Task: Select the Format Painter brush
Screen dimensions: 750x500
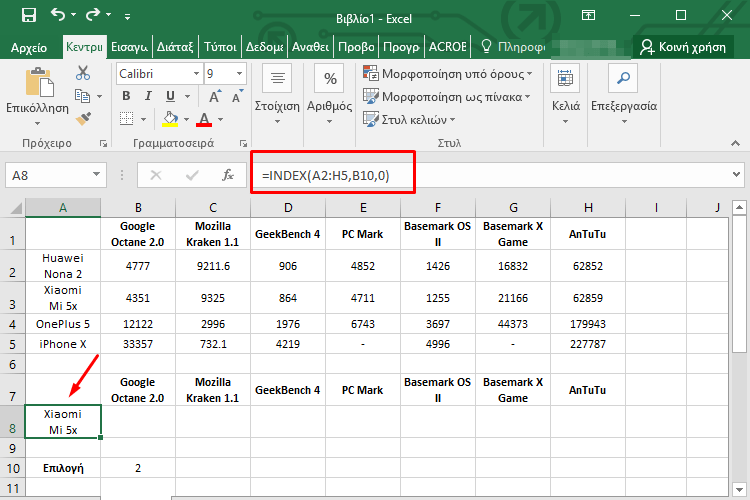Action: point(83,118)
